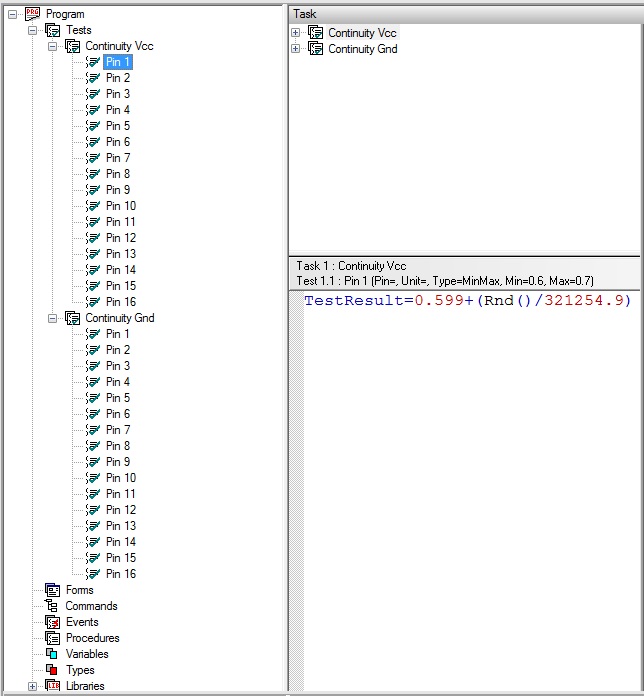This screenshot has width=644, height=696.
Task: Select Pin 8 under Continuity Gnd
Action: click(118, 446)
